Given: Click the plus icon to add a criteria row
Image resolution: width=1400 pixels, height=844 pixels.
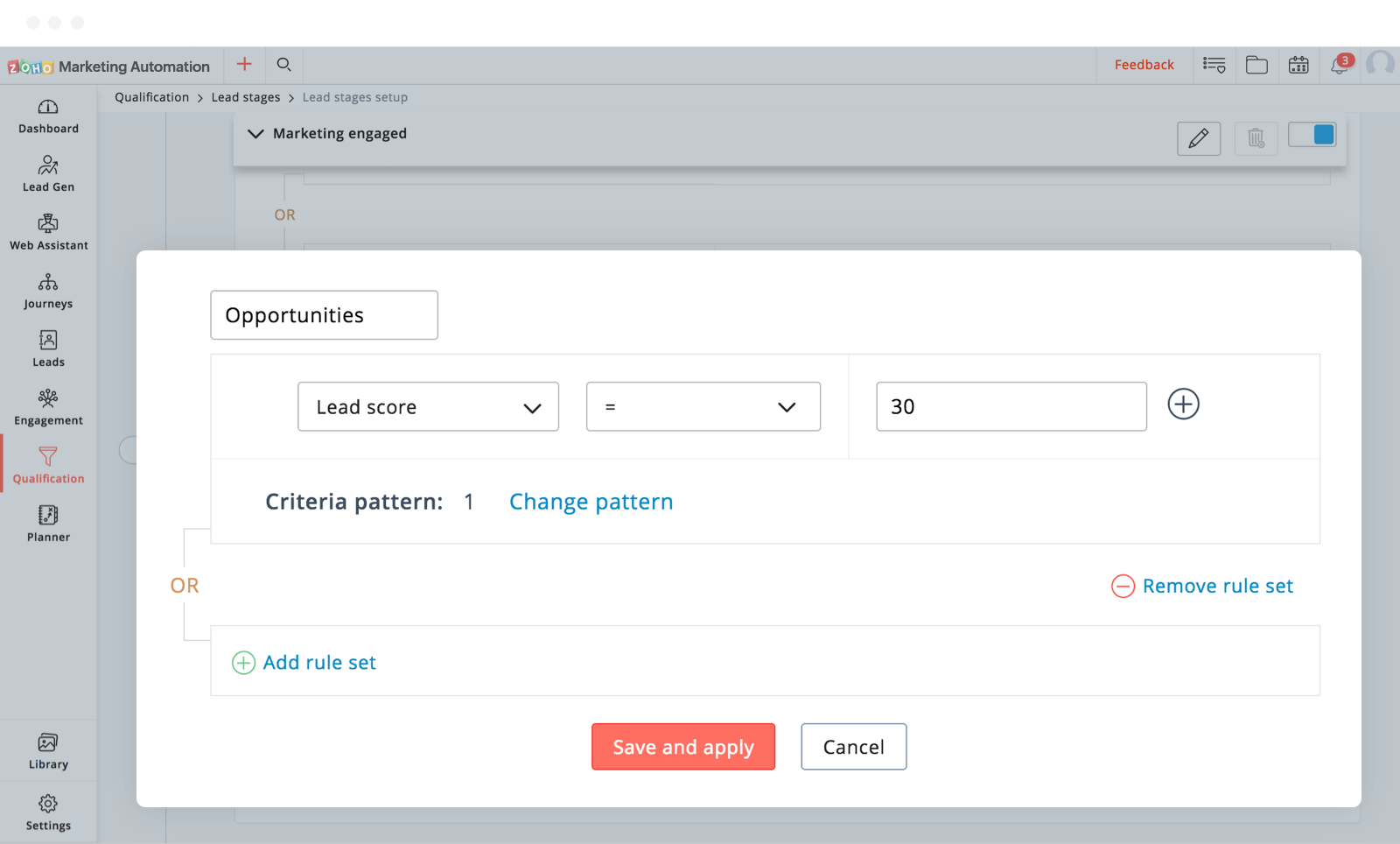Looking at the screenshot, I should 1183,404.
